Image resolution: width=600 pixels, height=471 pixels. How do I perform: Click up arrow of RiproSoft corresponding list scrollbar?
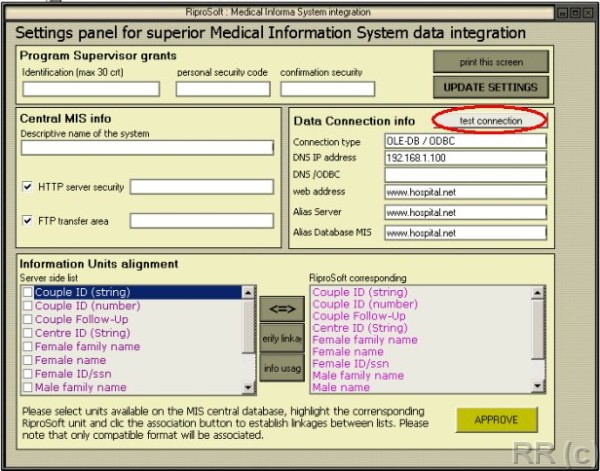[538, 293]
